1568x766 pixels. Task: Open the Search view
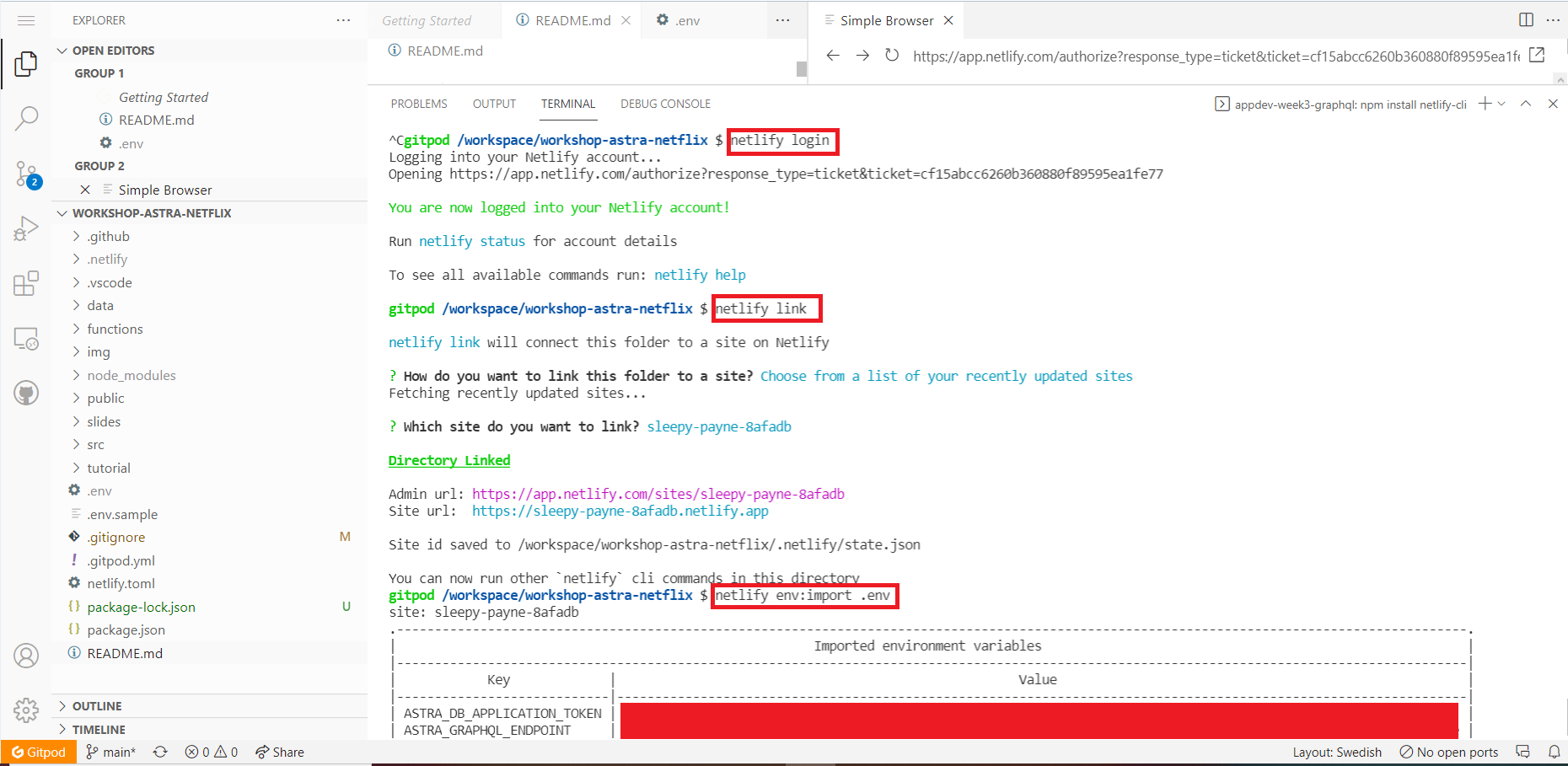(26, 118)
